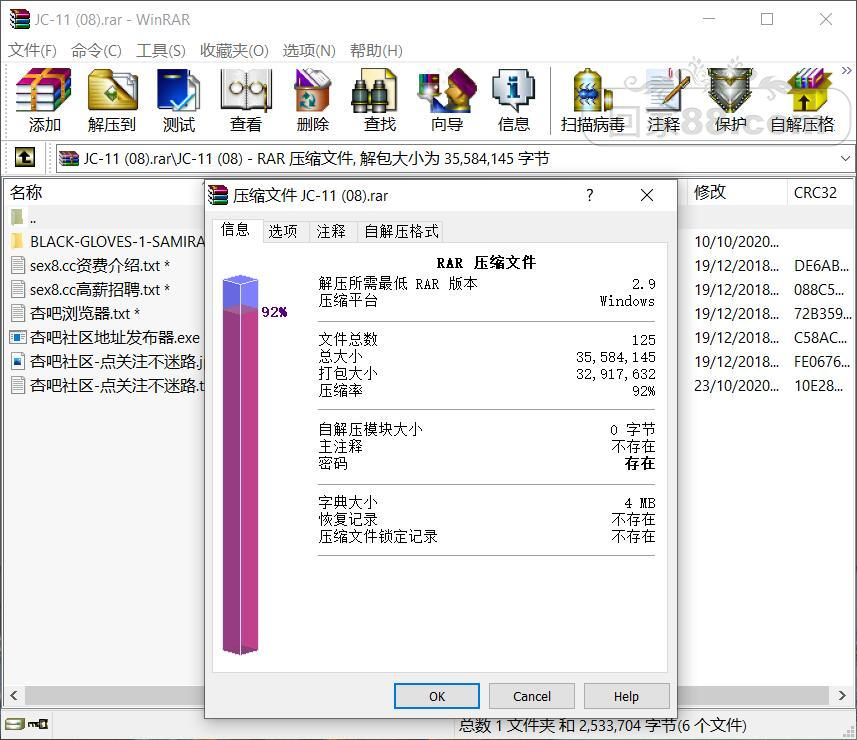This screenshot has height=740, width=857.
Task: Maximize the WinRAR window
Action: (767, 19)
